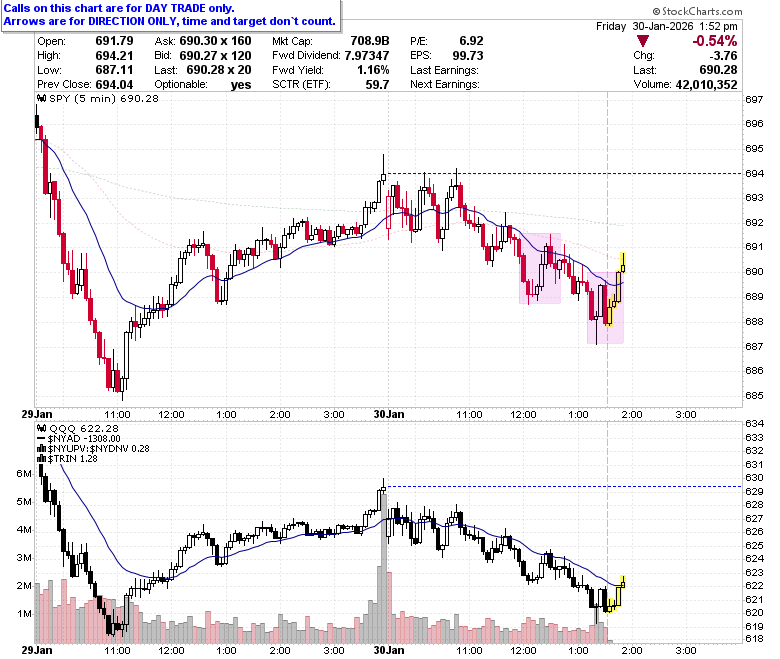Click the Last Earnings label
Screen dimensions: 780x659
coord(444,70)
